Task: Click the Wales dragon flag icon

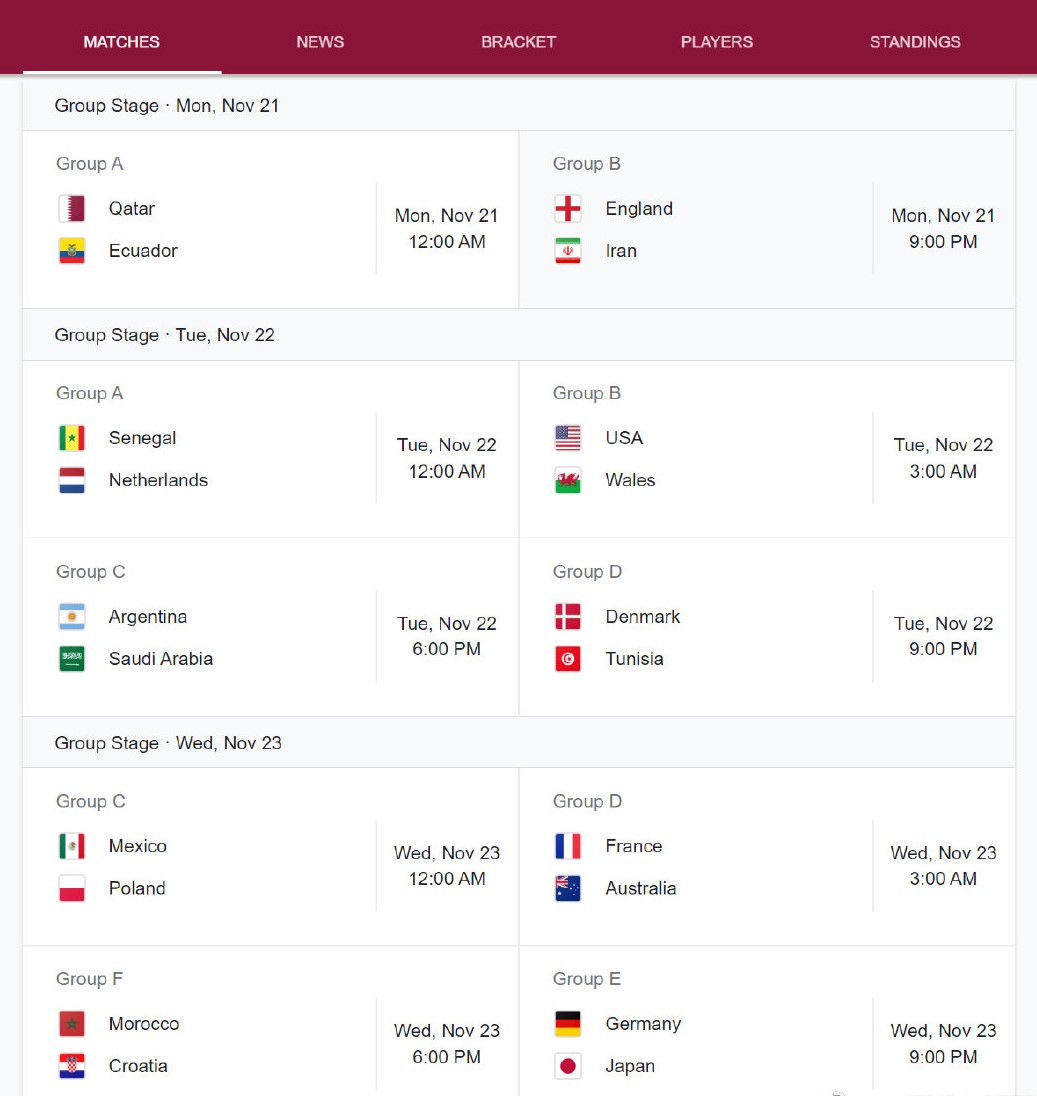Action: point(568,480)
